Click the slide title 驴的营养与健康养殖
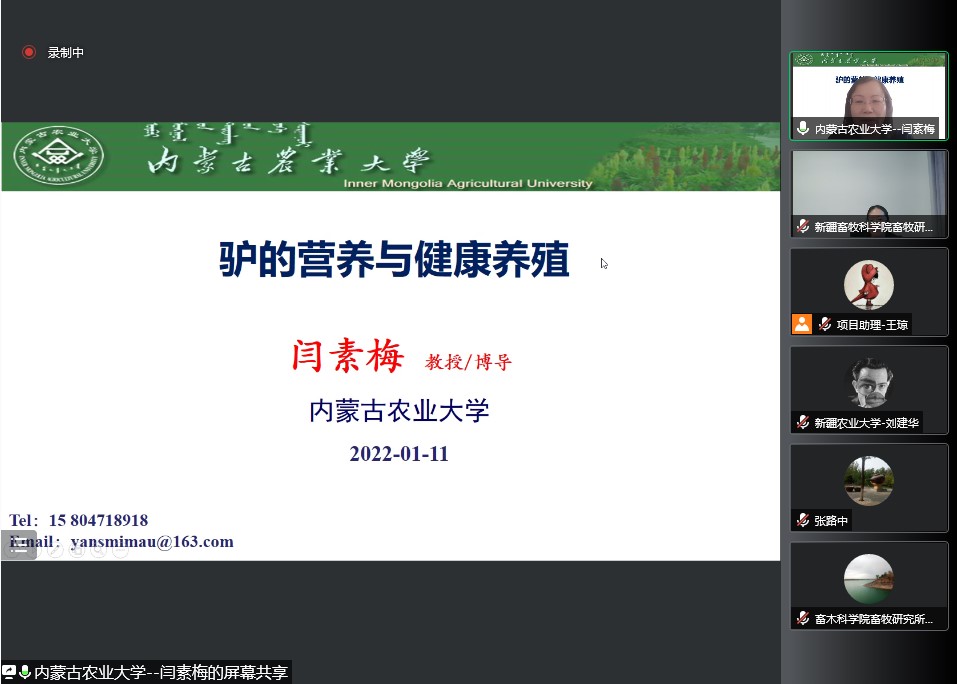The image size is (957, 684). (394, 260)
